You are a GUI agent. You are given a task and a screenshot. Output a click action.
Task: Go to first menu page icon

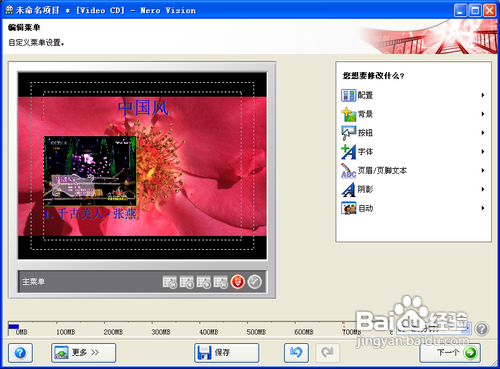(x=170, y=282)
